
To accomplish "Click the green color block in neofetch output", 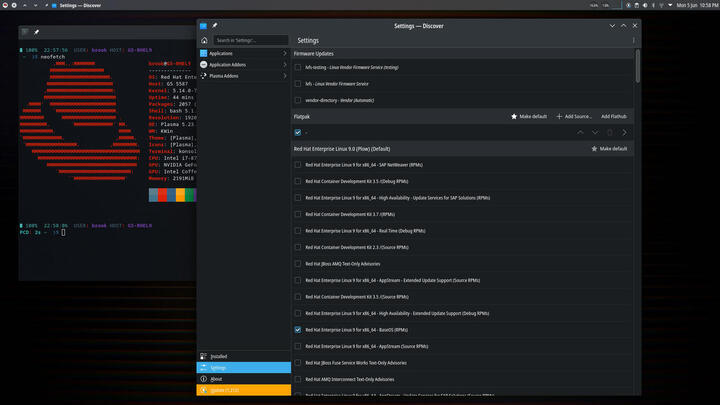I will tap(189, 195).
